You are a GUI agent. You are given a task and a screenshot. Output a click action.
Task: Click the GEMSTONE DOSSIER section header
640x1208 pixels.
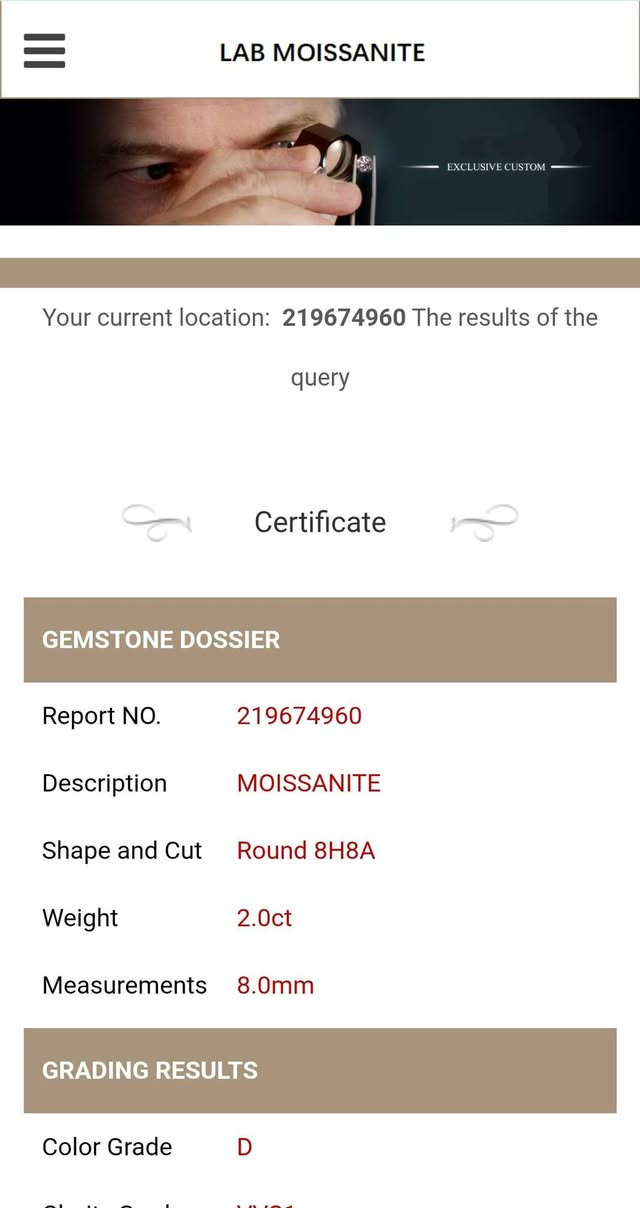coord(161,640)
